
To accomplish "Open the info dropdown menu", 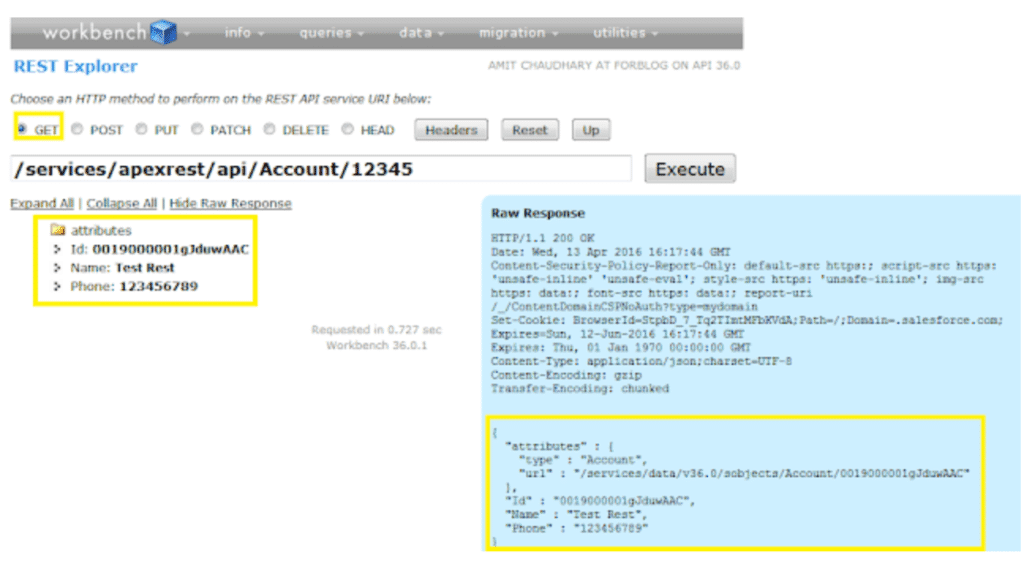I will point(244,33).
